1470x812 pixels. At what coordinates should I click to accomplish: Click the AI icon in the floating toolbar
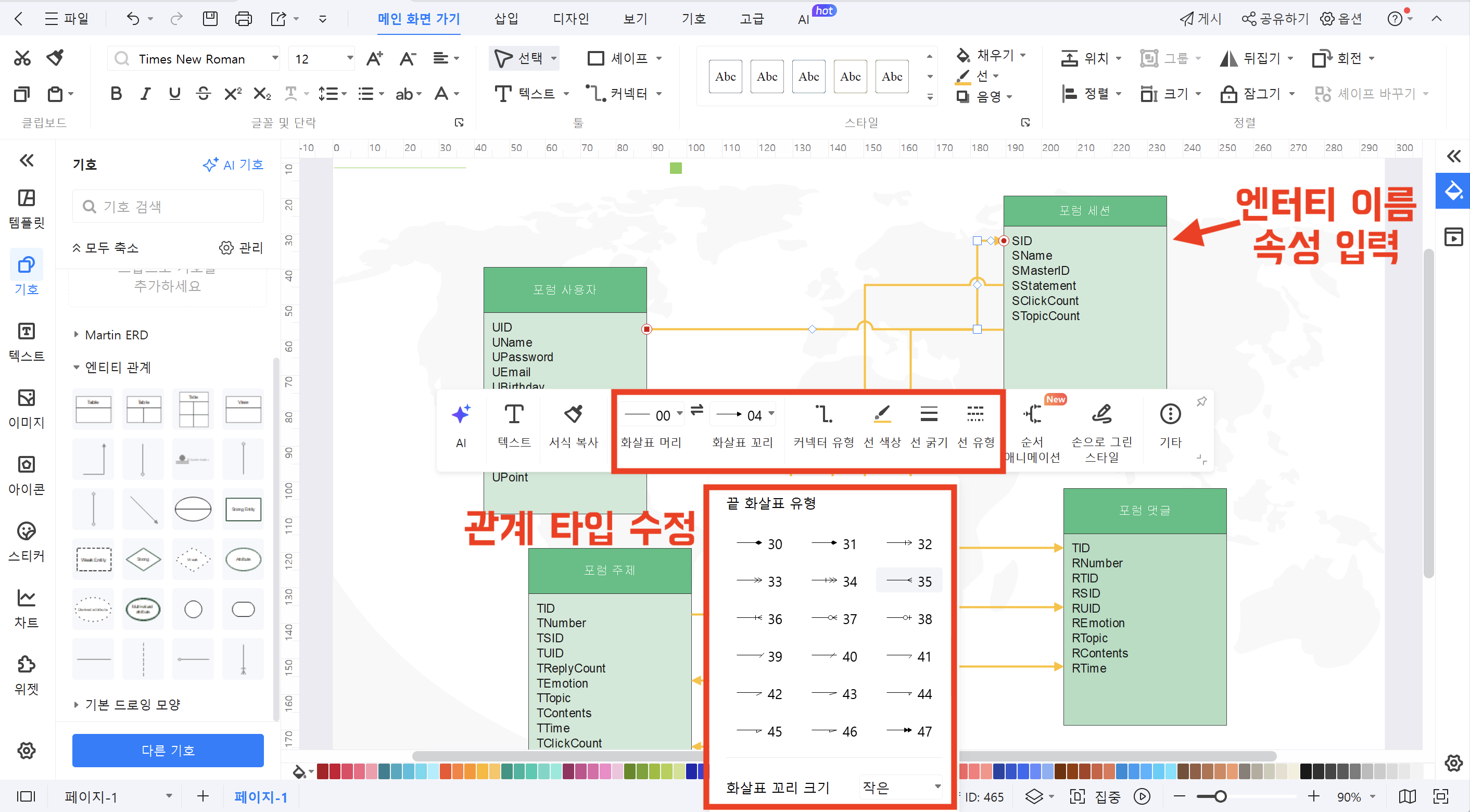(x=461, y=425)
